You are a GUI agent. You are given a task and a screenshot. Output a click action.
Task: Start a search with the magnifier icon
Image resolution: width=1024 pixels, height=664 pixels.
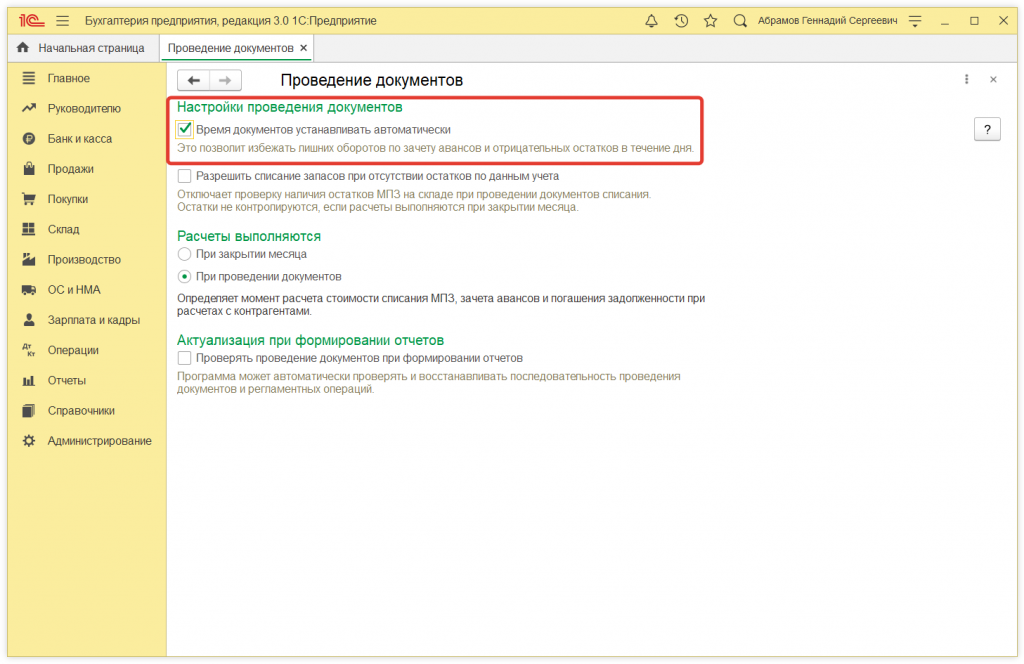tap(740, 19)
